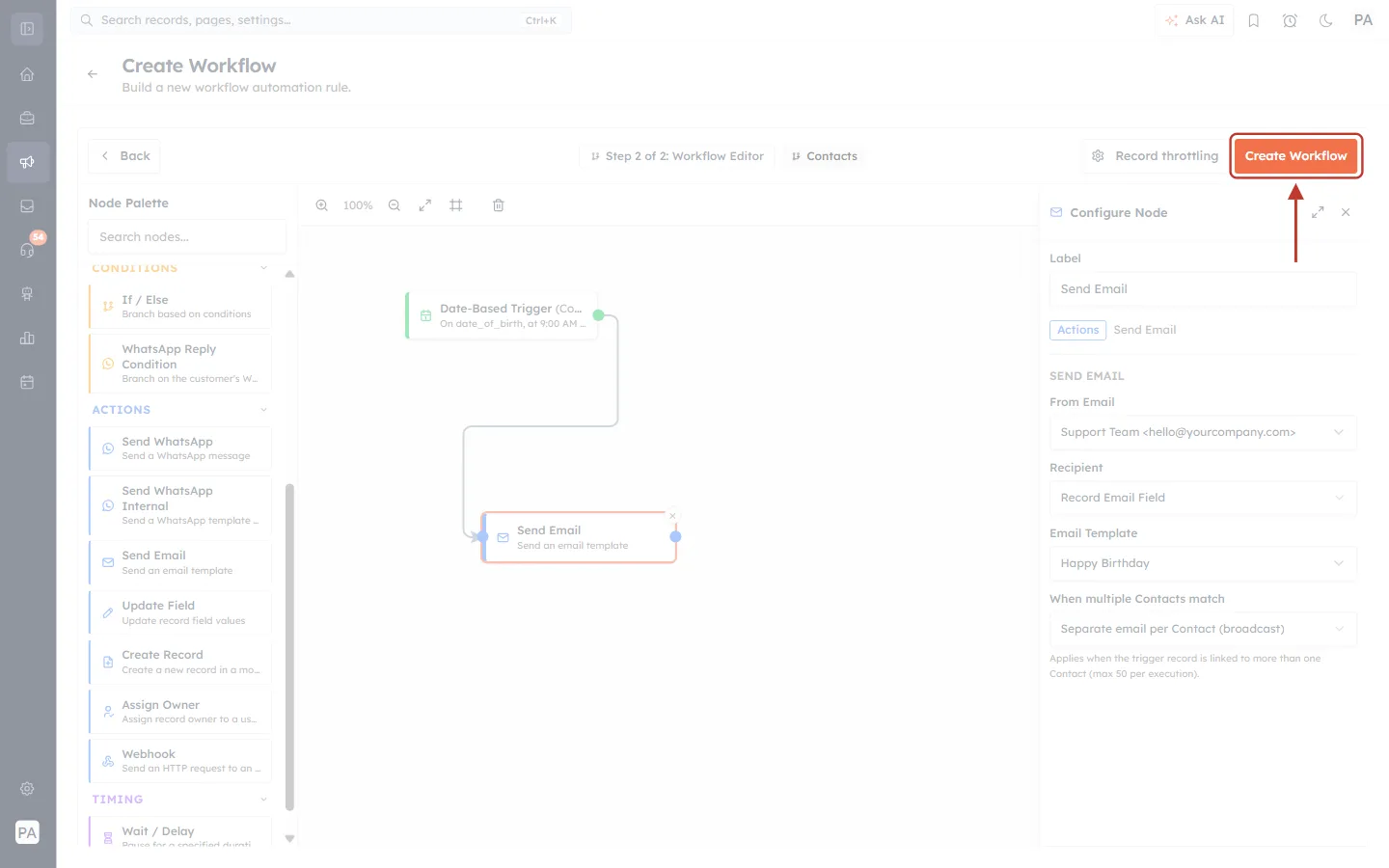
Task: Click the bookmark icon in top bar
Action: (1254, 20)
